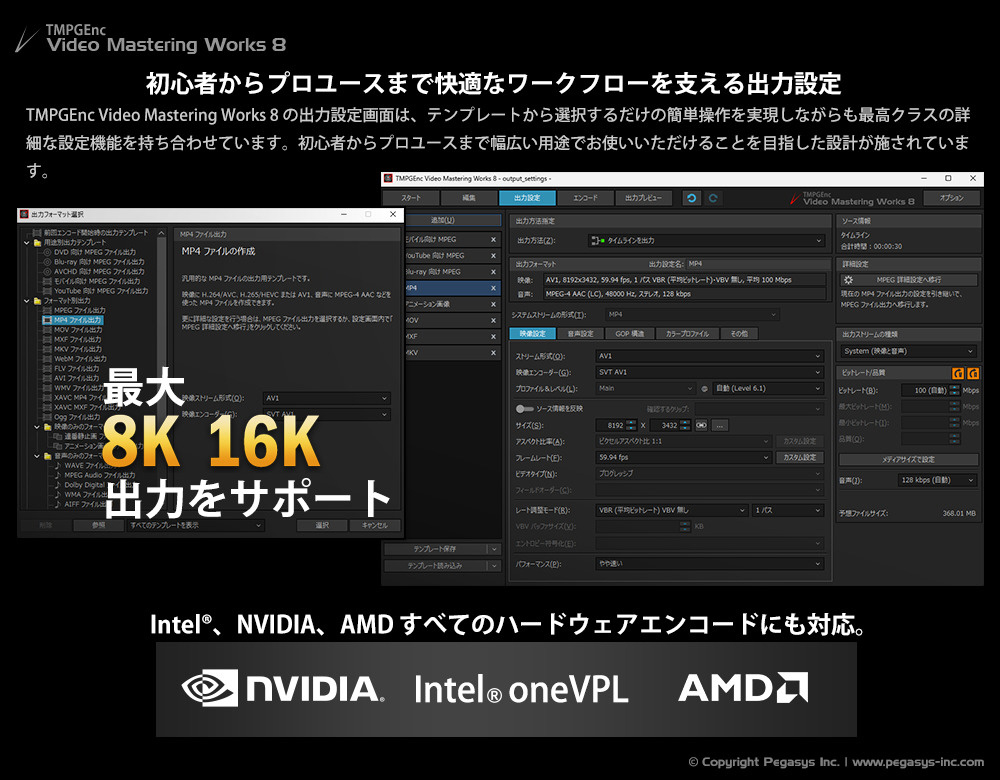The width and height of the screenshot is (1000, 780).
Task: Click the テンプレート保存 button
Action: (435, 549)
